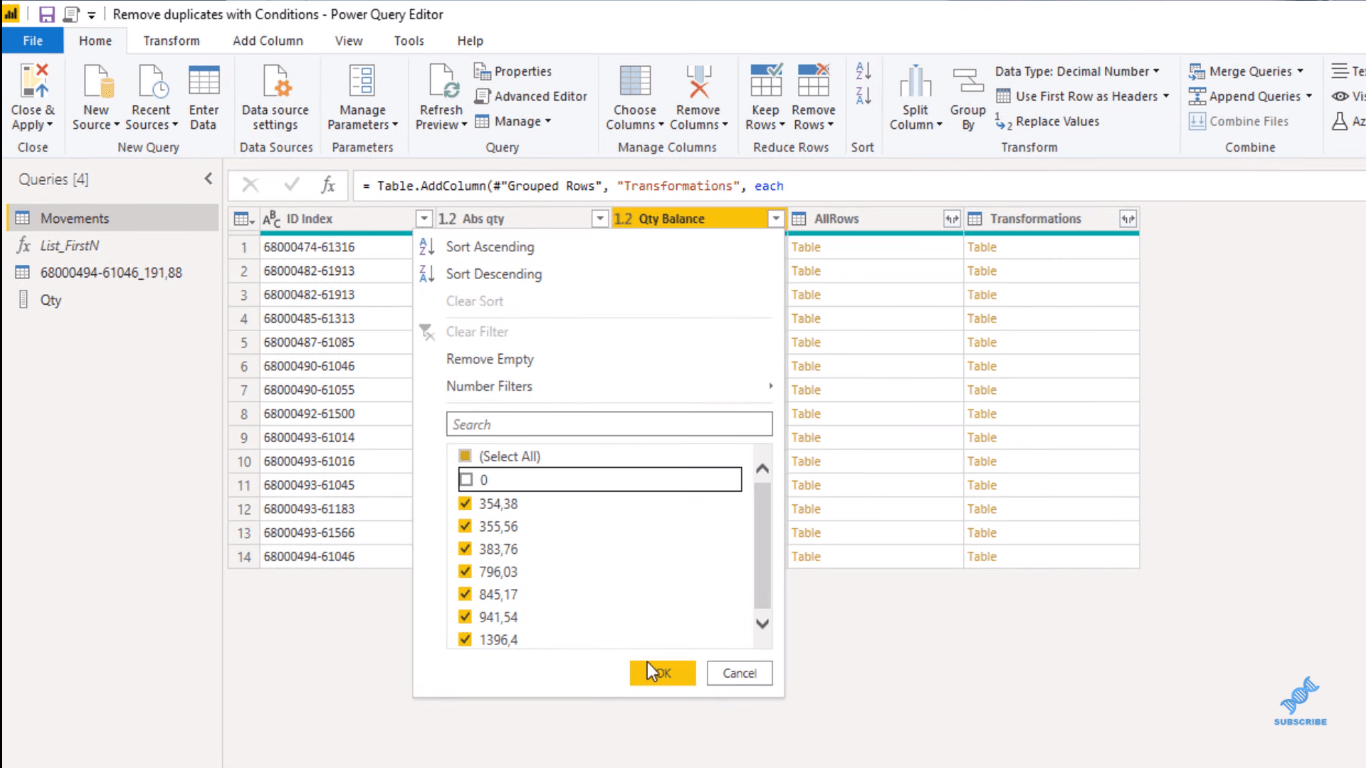1366x768 pixels.
Task: Click the Manage Parameters icon
Action: tap(362, 81)
